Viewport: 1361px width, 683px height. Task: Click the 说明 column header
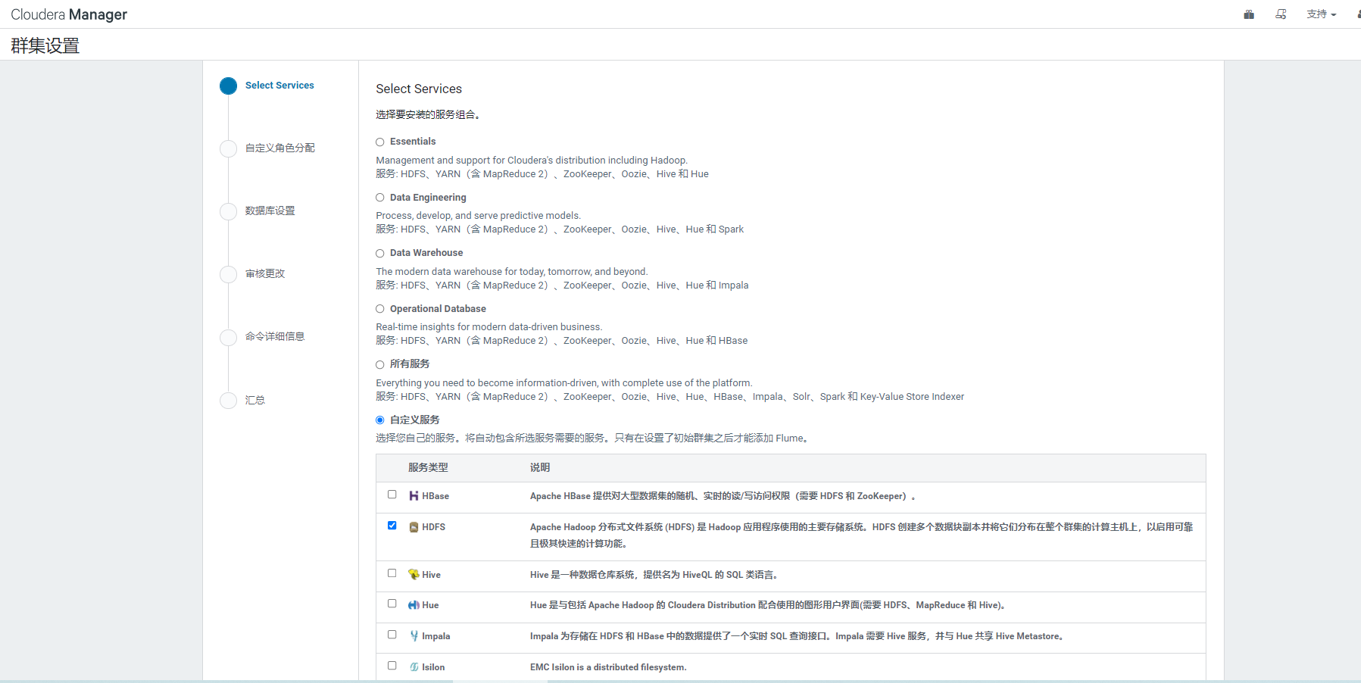(540, 468)
